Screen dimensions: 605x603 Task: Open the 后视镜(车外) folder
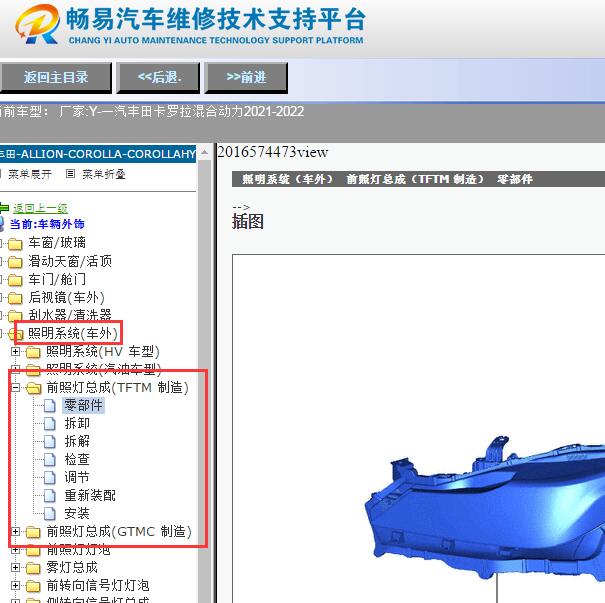pos(66,297)
